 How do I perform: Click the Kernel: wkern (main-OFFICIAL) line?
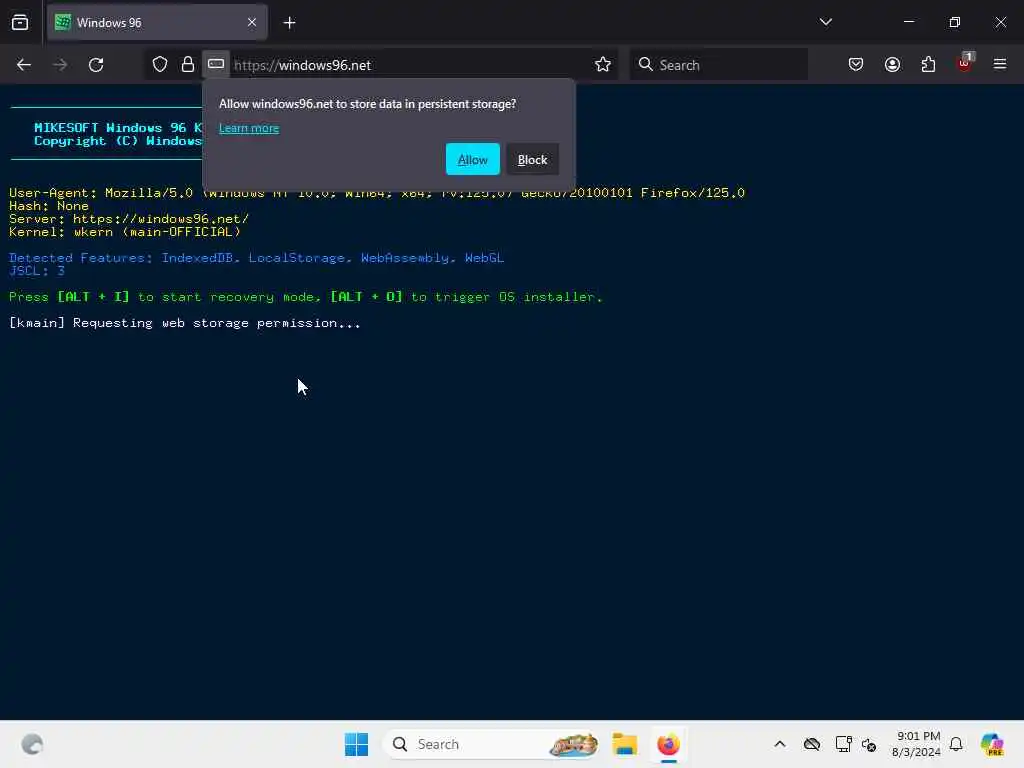pos(125,232)
